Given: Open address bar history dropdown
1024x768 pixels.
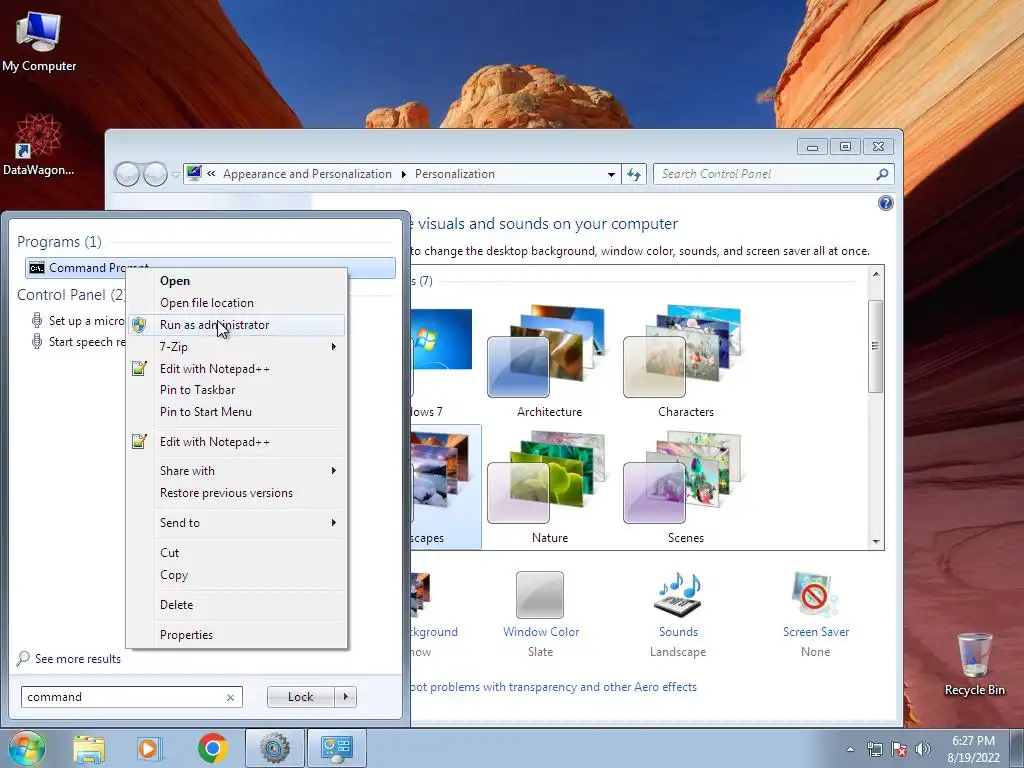Looking at the screenshot, I should point(611,174).
